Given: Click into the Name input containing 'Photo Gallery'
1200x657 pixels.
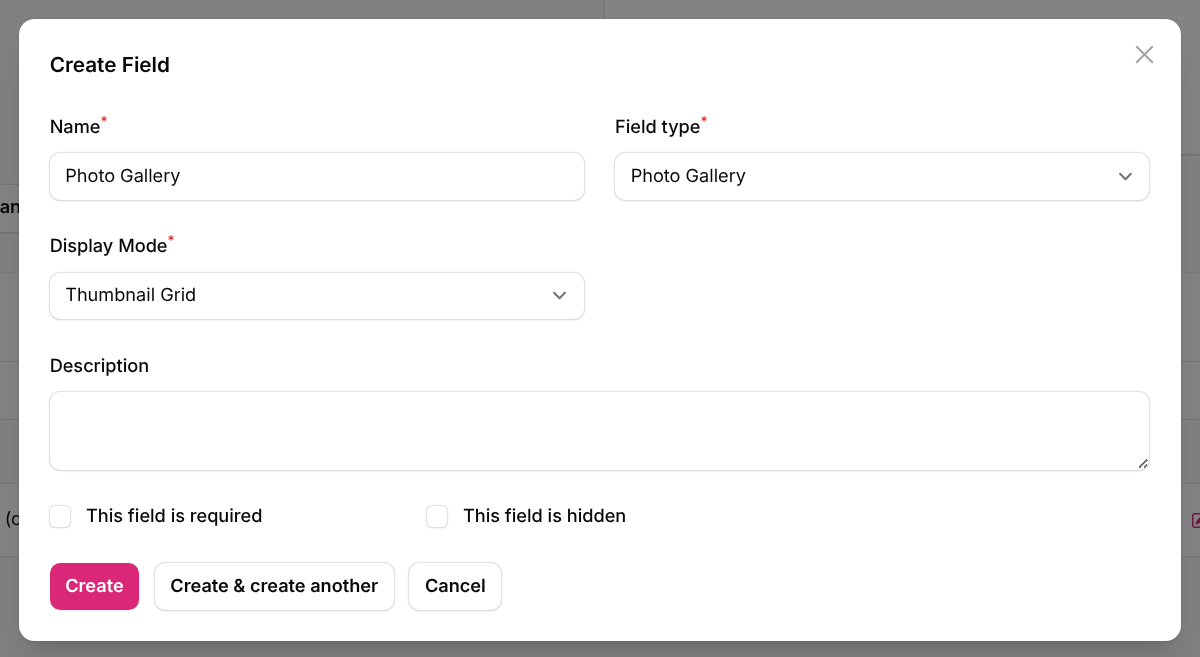Looking at the screenshot, I should pos(317,176).
